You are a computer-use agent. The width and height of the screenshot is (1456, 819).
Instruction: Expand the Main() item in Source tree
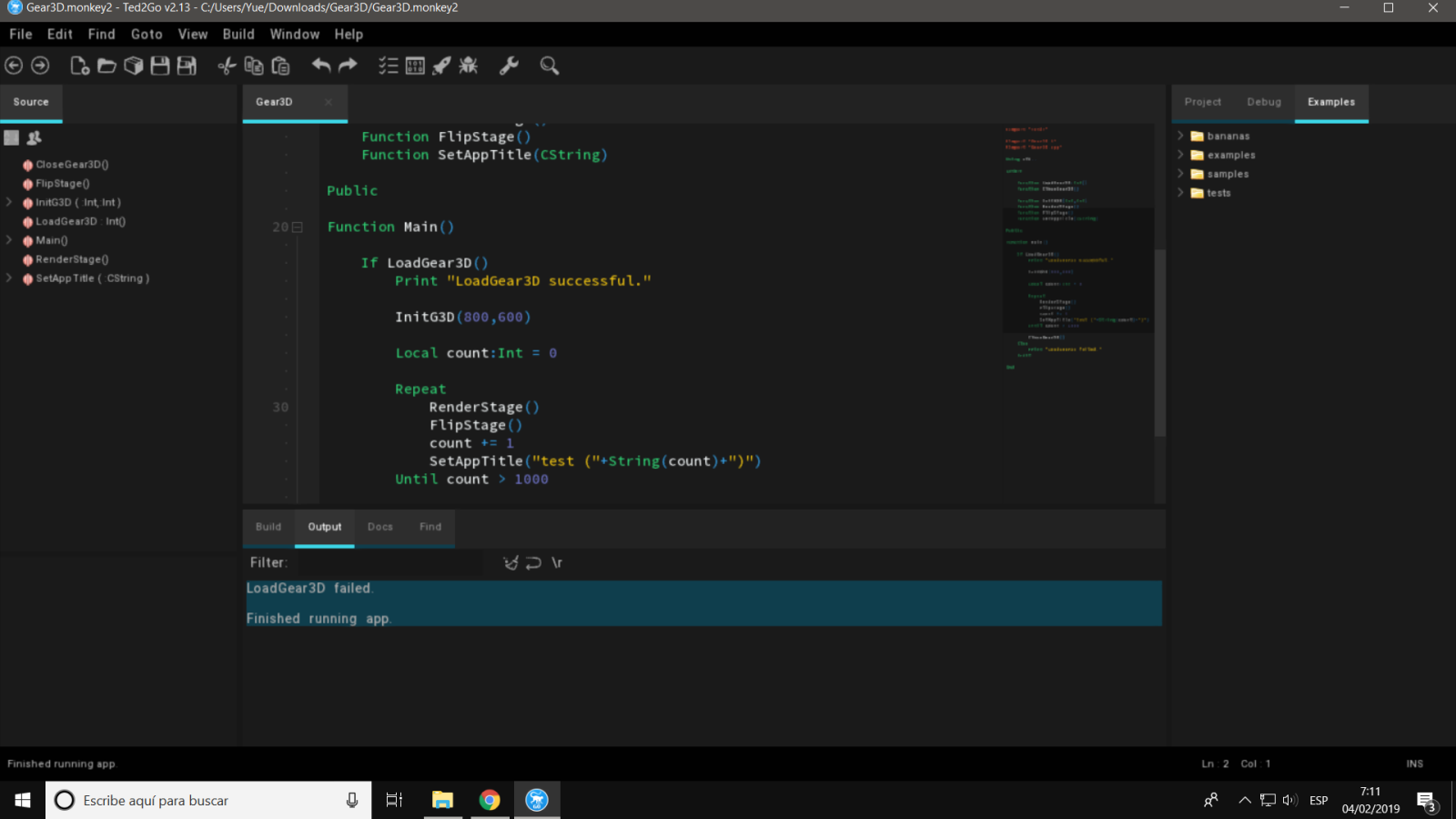(x=9, y=240)
